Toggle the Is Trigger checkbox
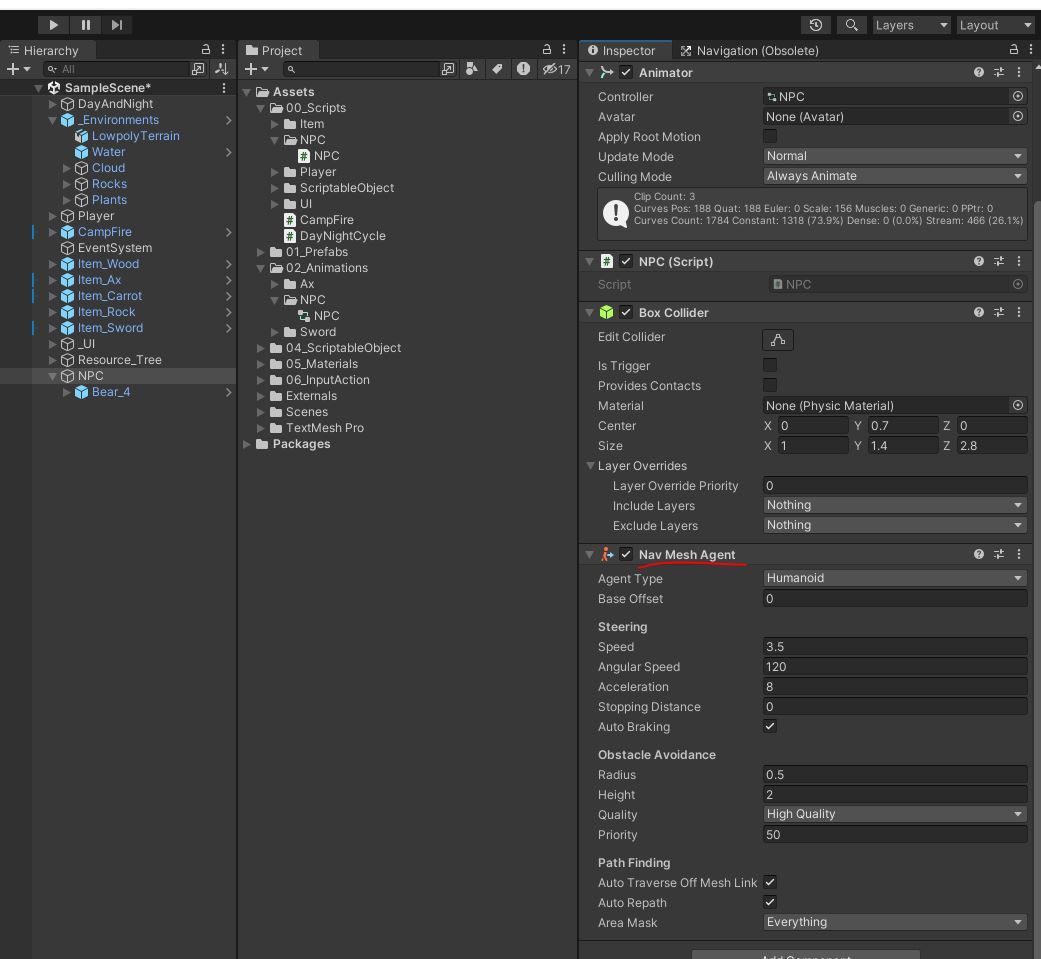 click(770, 366)
